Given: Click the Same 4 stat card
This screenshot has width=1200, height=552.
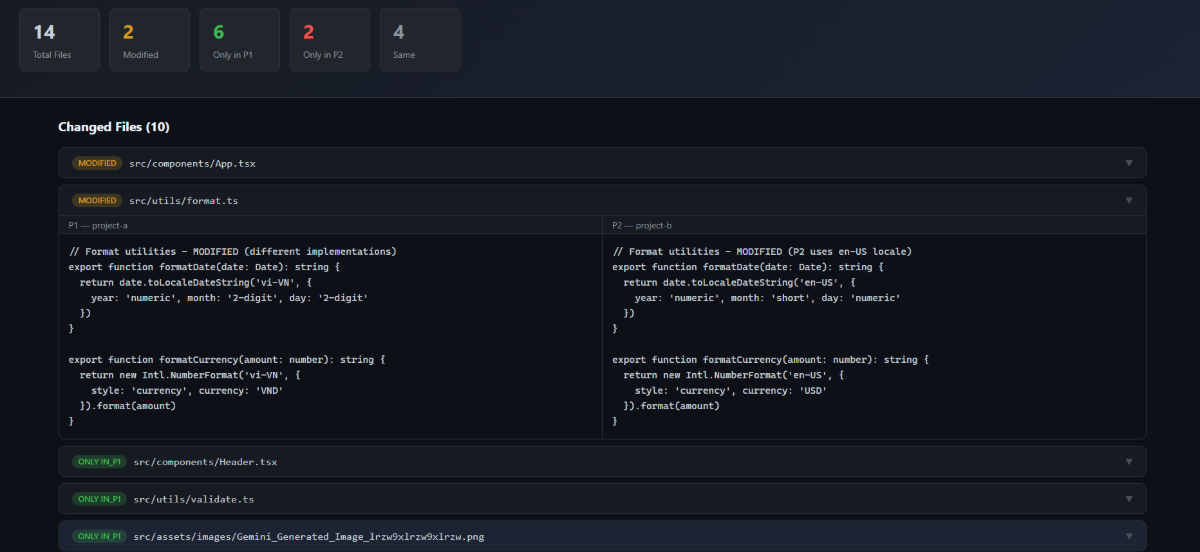Looking at the screenshot, I should point(420,40).
